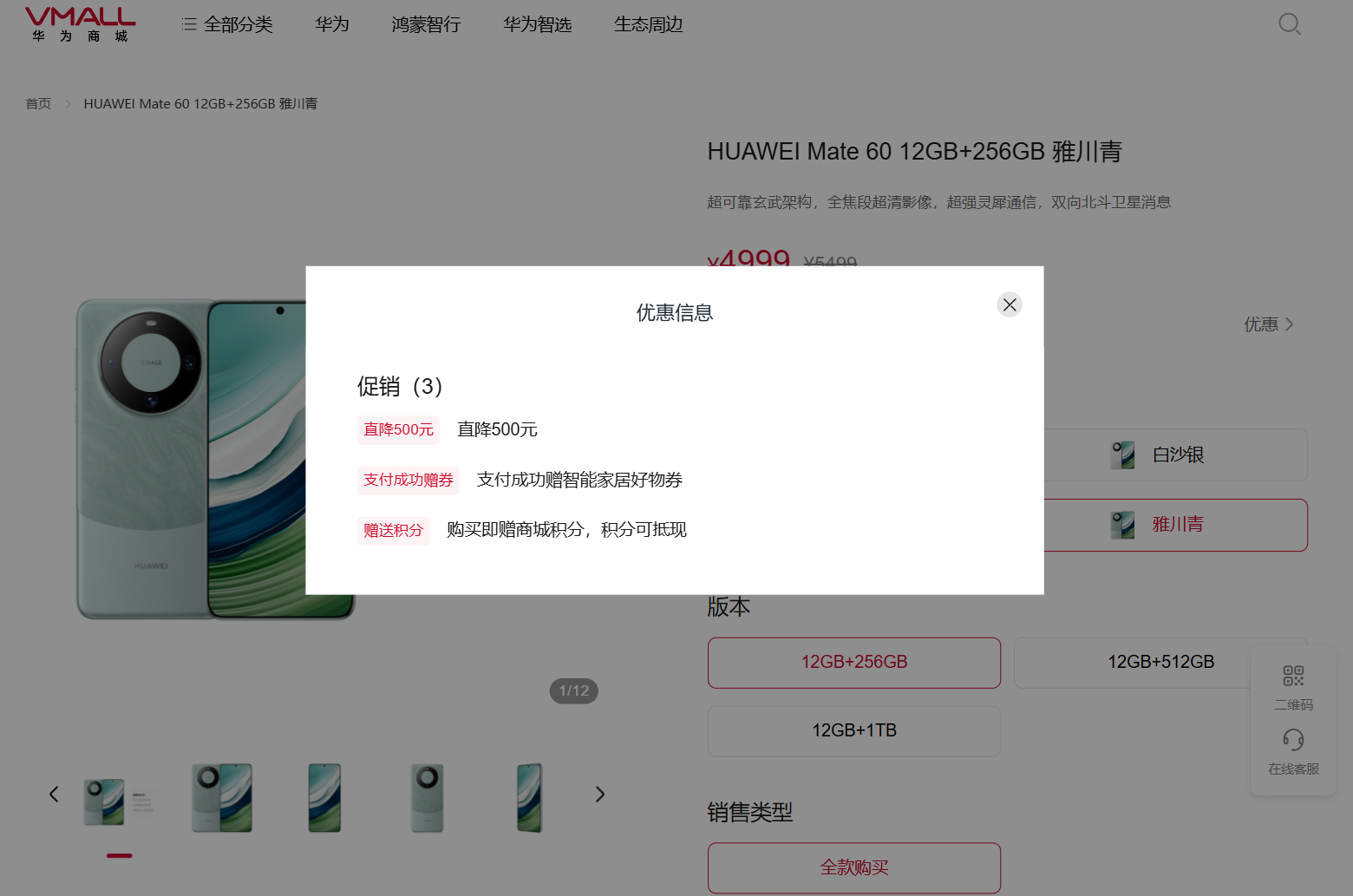Expand the 优惠 chevron link
The width and height of the screenshot is (1353, 896).
[1268, 324]
